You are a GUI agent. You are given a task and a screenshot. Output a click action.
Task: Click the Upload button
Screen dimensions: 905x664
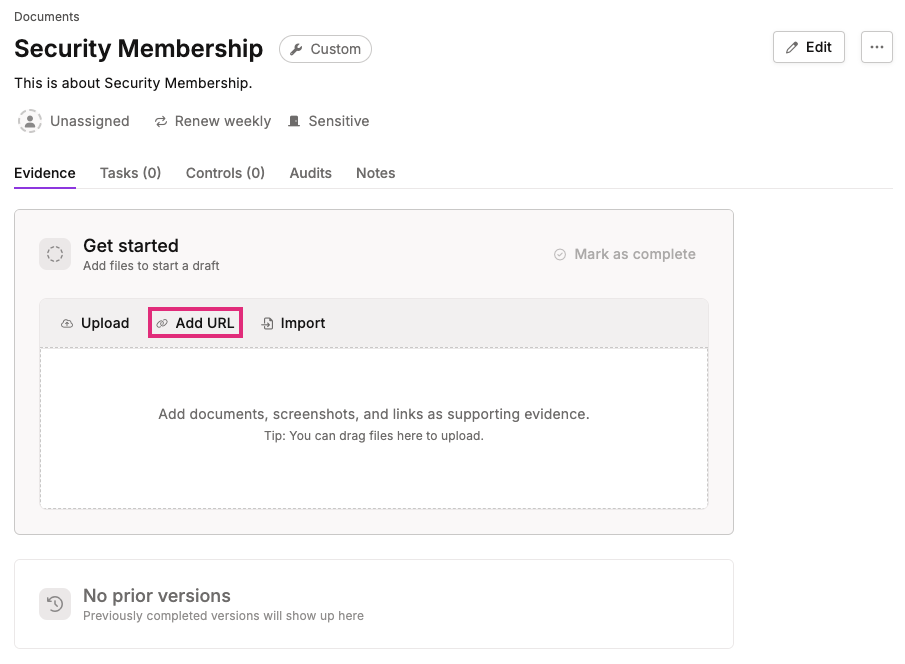95,323
